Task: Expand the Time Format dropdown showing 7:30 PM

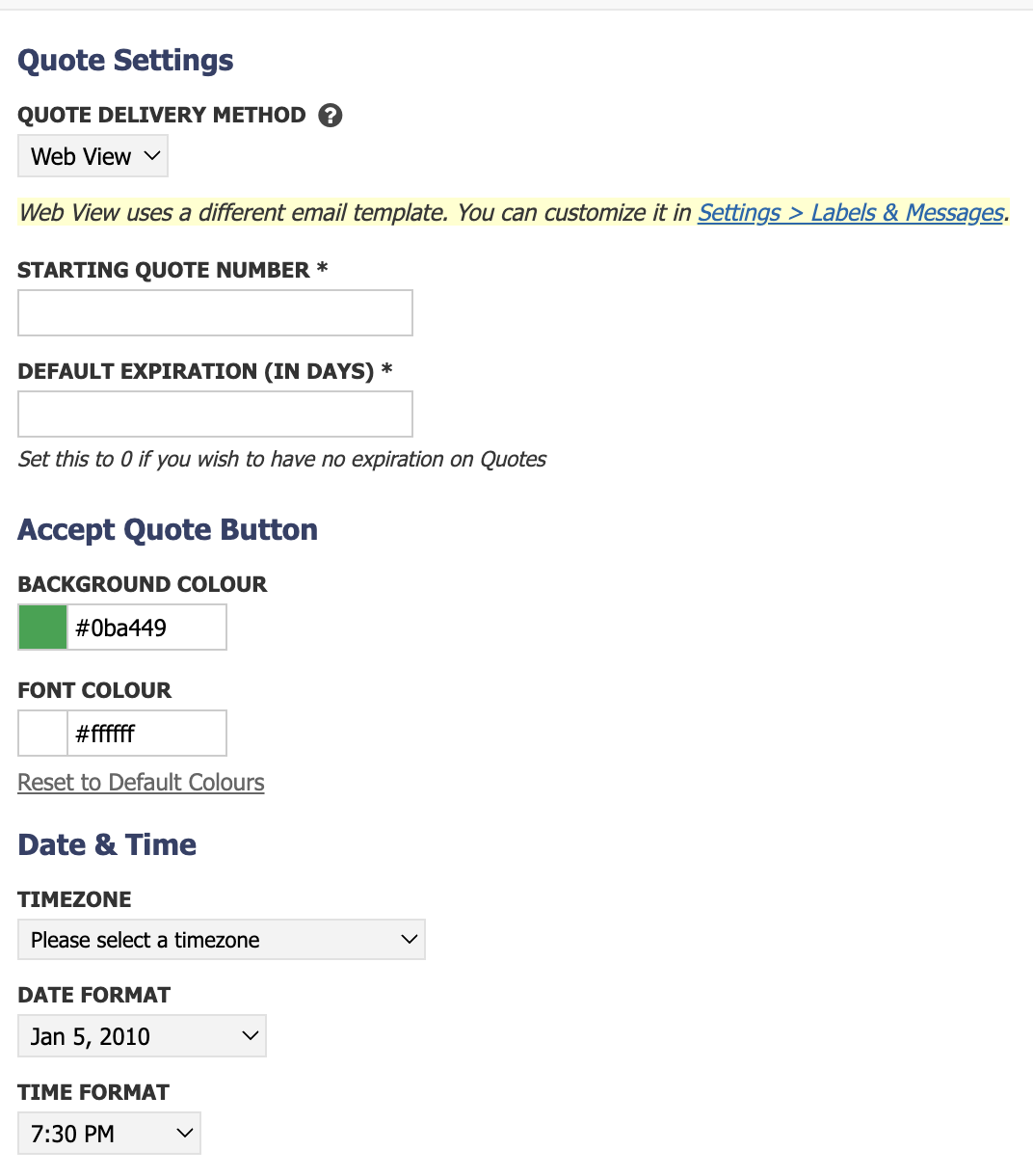Action: (x=110, y=1134)
